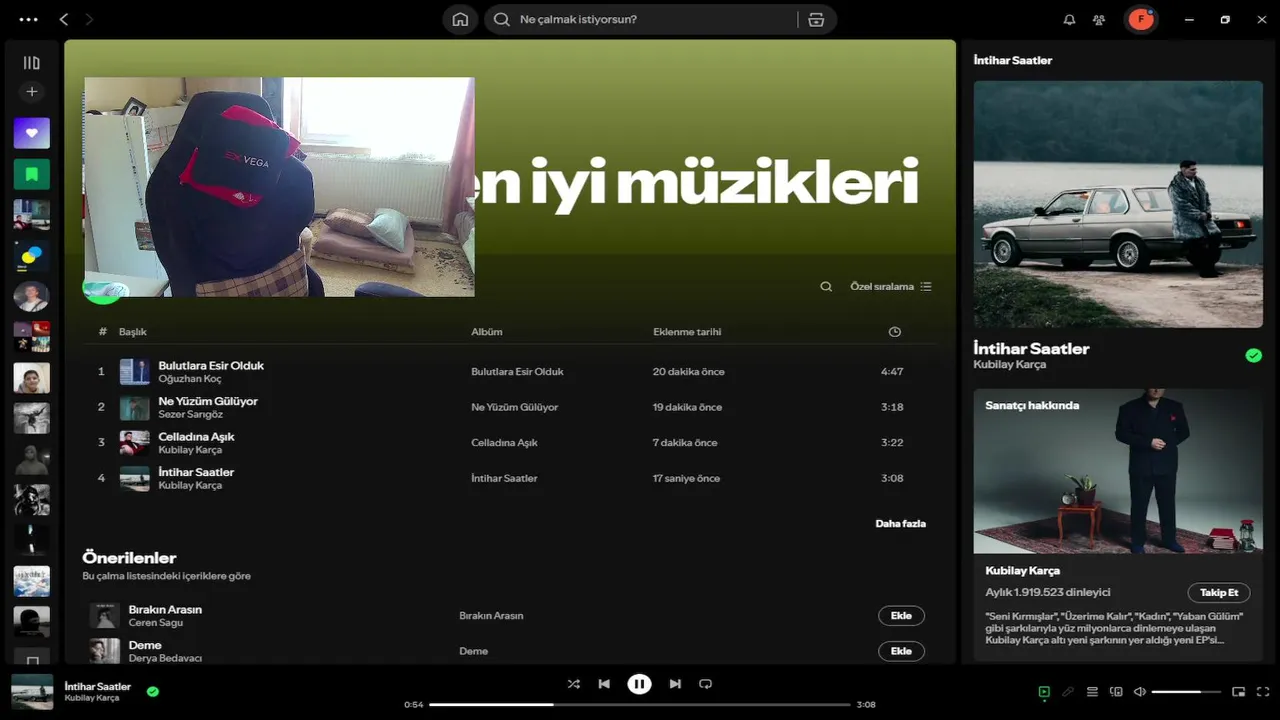
Task: Open the play queue
Action: pyautogui.click(x=1092, y=692)
